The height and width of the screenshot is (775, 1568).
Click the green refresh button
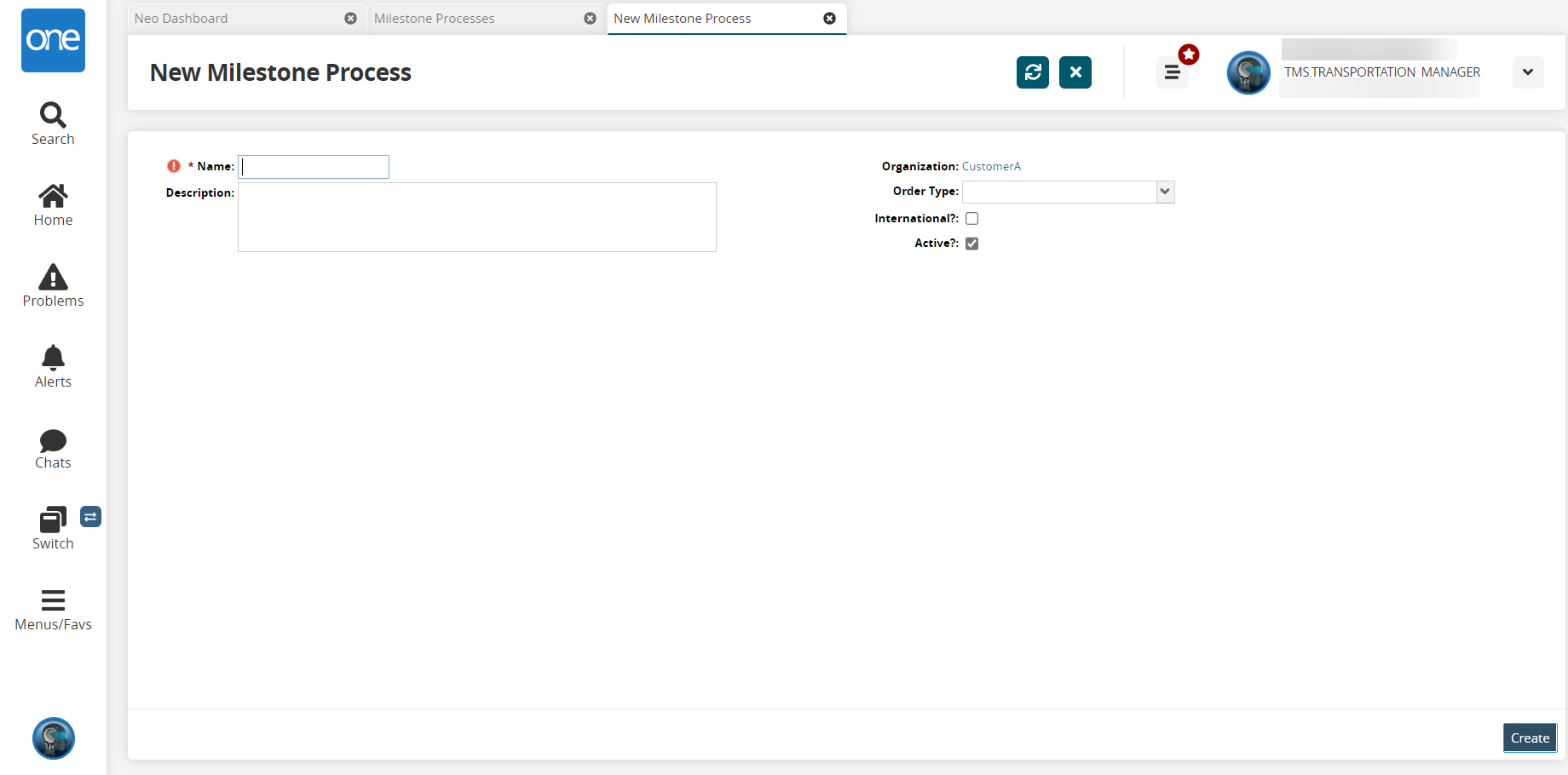(x=1033, y=72)
